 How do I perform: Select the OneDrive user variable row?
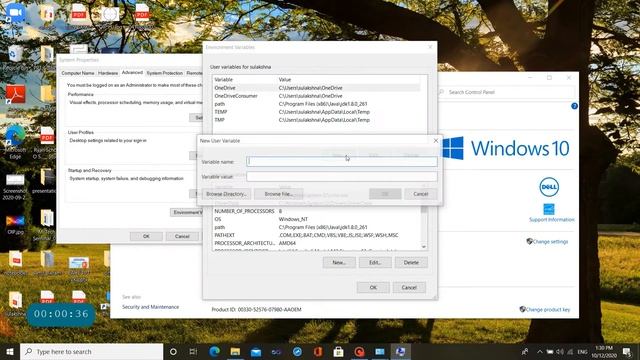316,88
